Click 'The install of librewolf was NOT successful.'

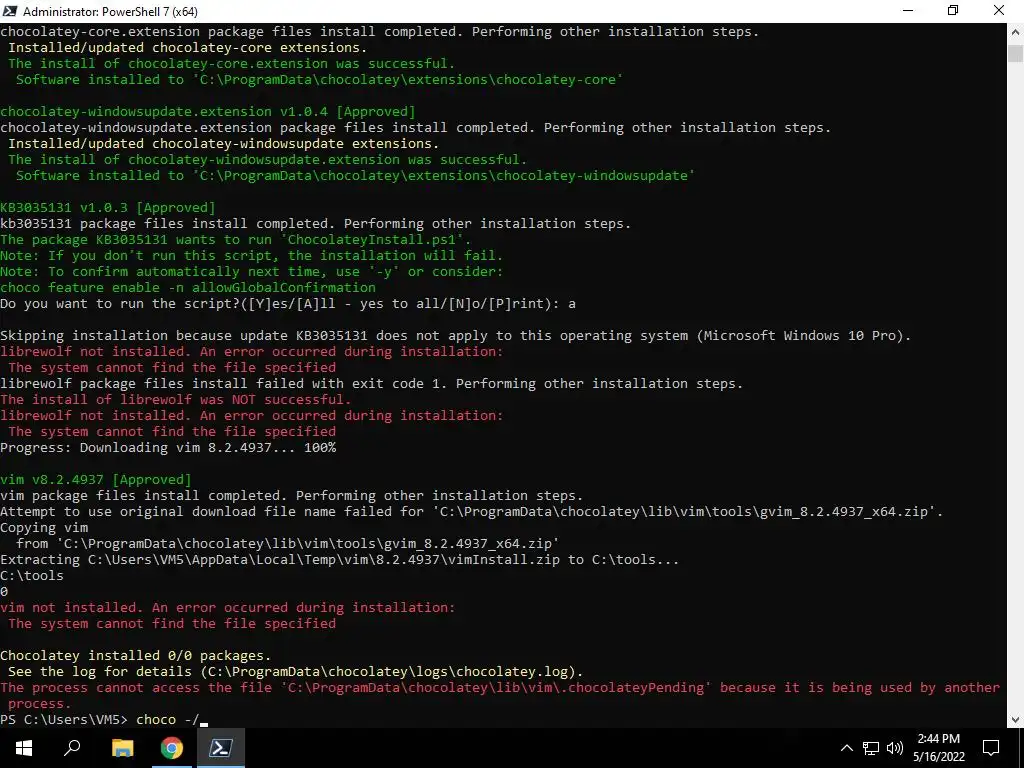pos(176,400)
